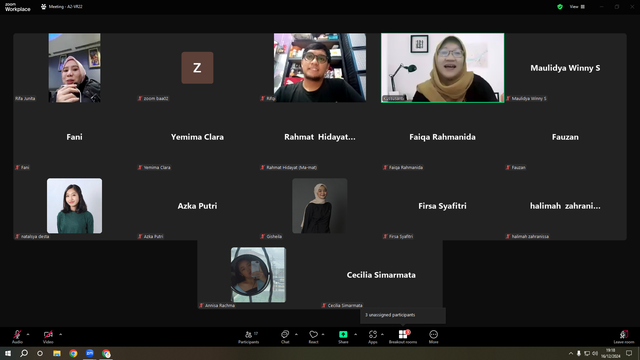Open the Windows Start menu
Viewport: 640px width, 360px height.
click(8, 353)
